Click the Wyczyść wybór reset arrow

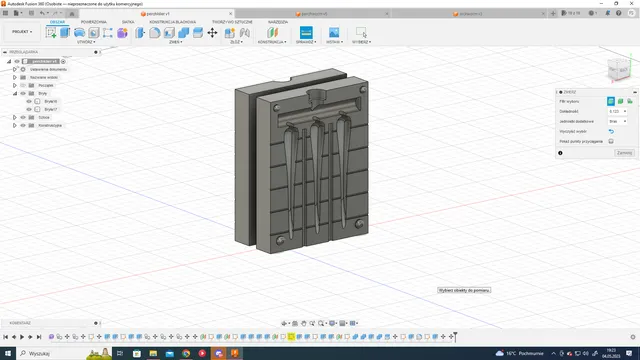(x=611, y=131)
